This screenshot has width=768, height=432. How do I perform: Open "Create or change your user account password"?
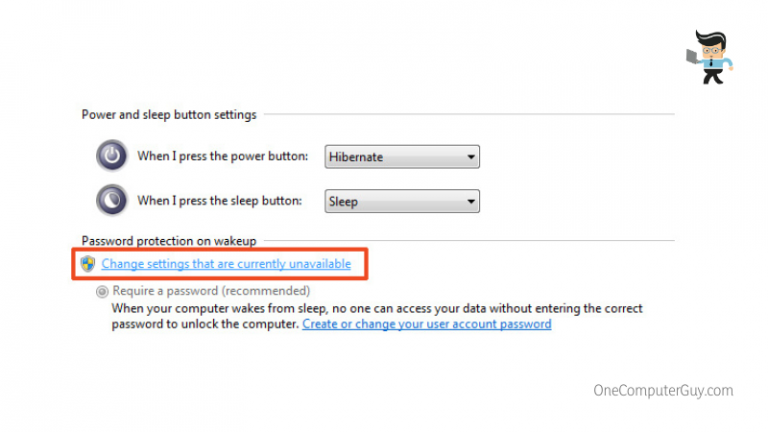tap(426, 324)
